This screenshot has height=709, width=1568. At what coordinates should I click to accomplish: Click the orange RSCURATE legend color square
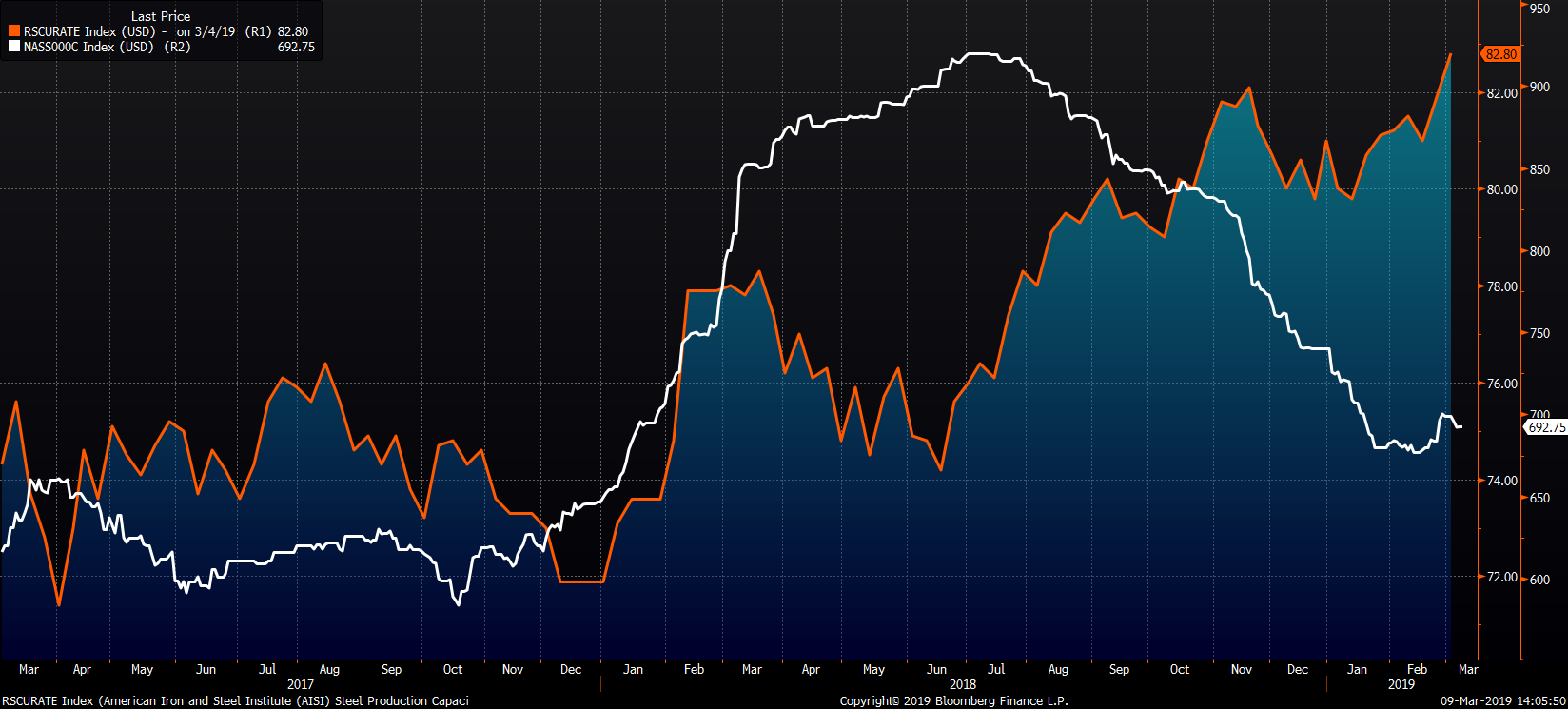point(14,31)
